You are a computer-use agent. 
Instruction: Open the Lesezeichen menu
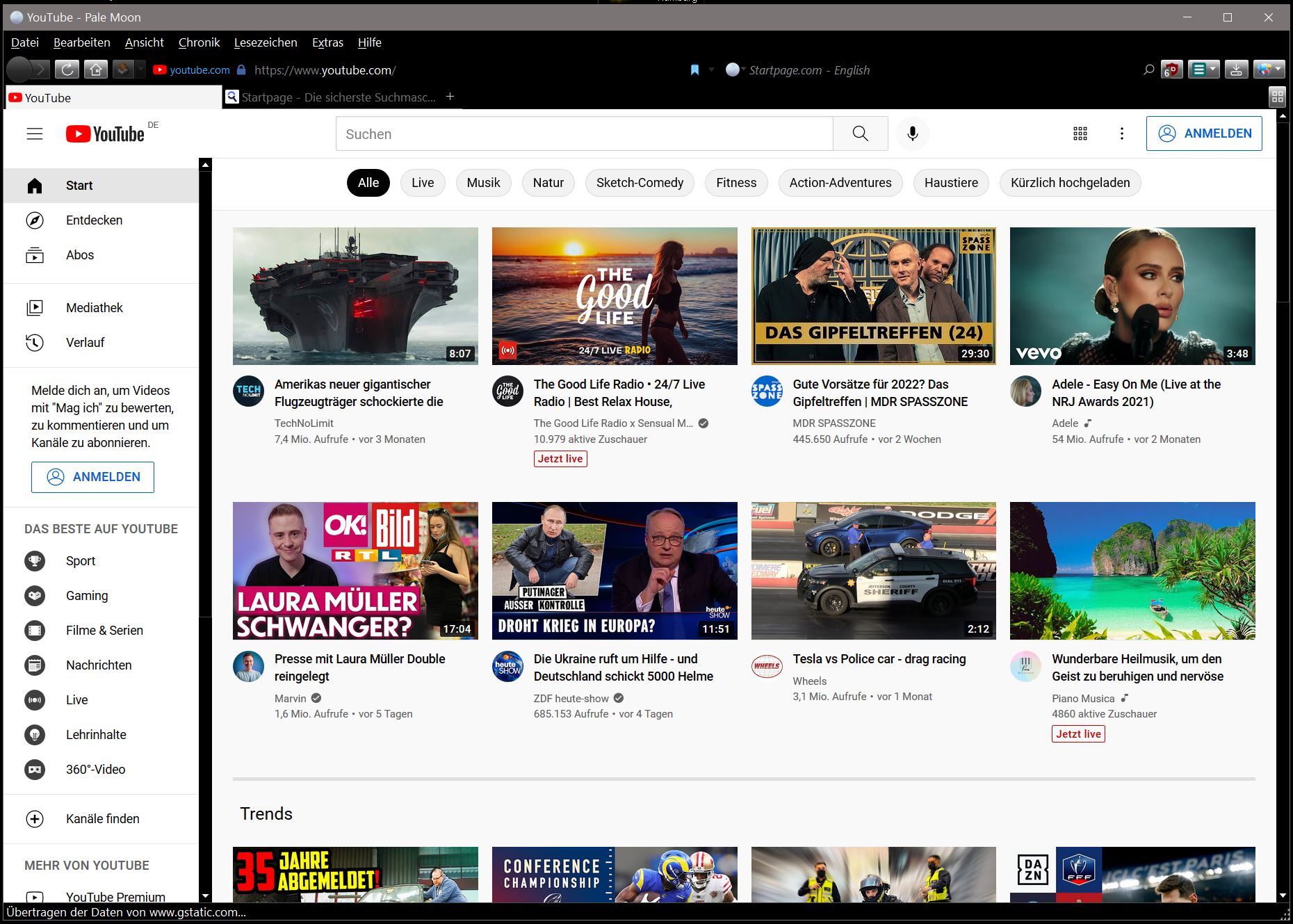pos(266,42)
